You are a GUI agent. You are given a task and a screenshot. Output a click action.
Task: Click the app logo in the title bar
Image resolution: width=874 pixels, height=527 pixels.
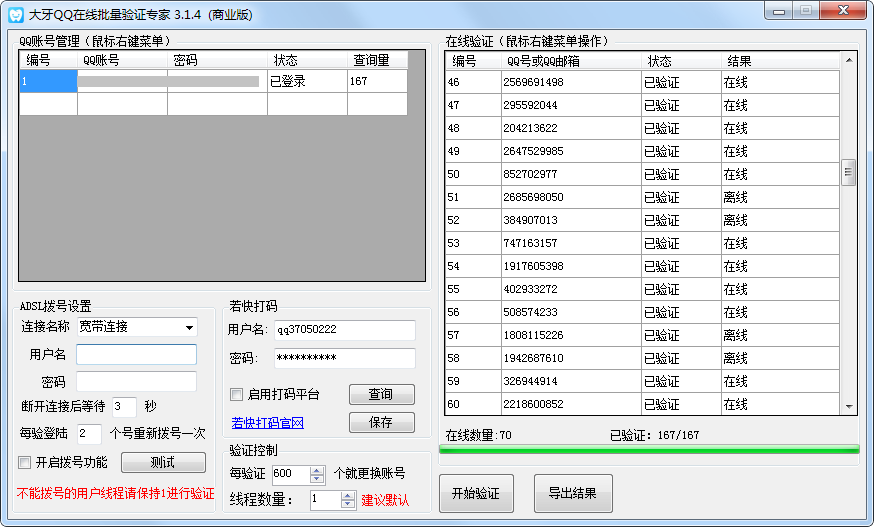point(15,15)
